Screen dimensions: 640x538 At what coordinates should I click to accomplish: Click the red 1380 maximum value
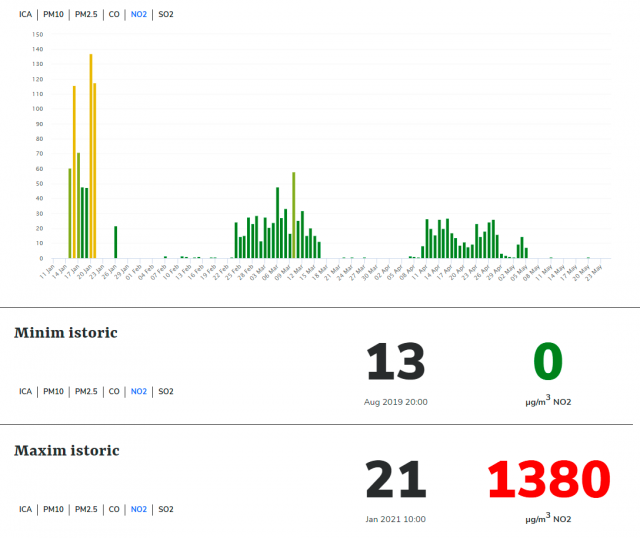550,481
